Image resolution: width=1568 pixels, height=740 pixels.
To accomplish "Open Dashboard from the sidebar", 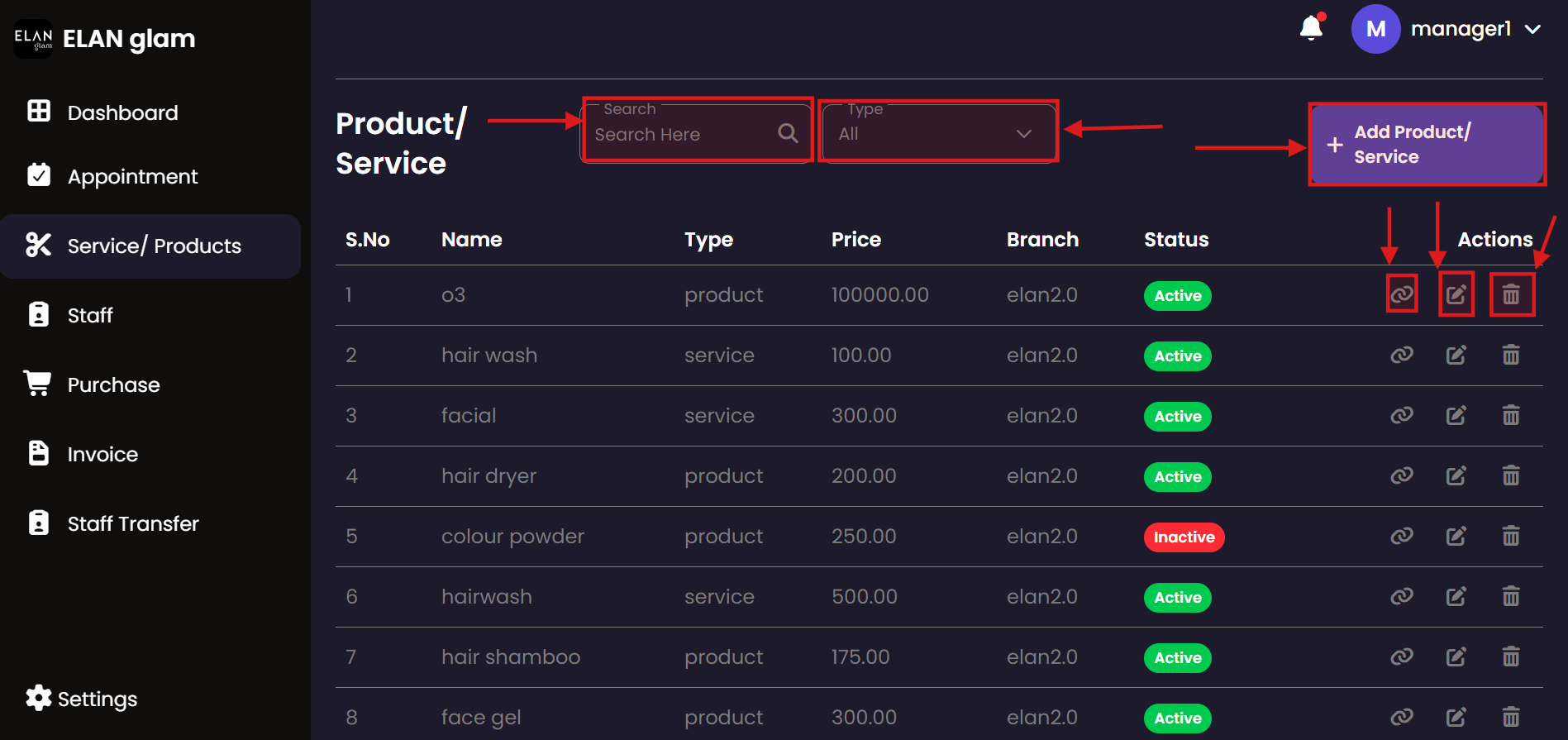I will pos(122,112).
